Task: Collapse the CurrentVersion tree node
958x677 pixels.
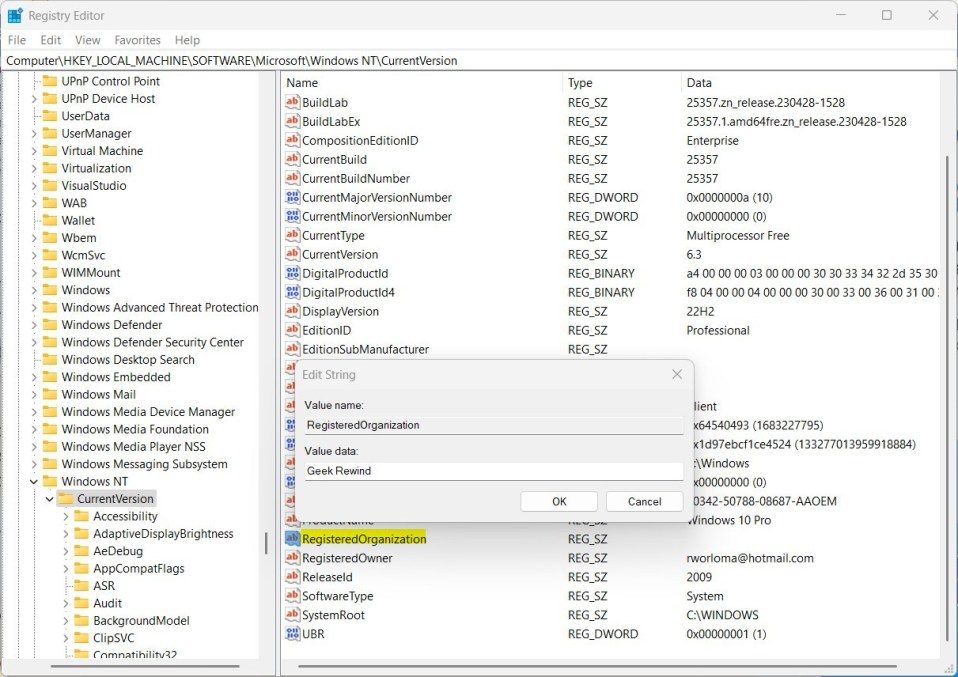Action: [49, 499]
